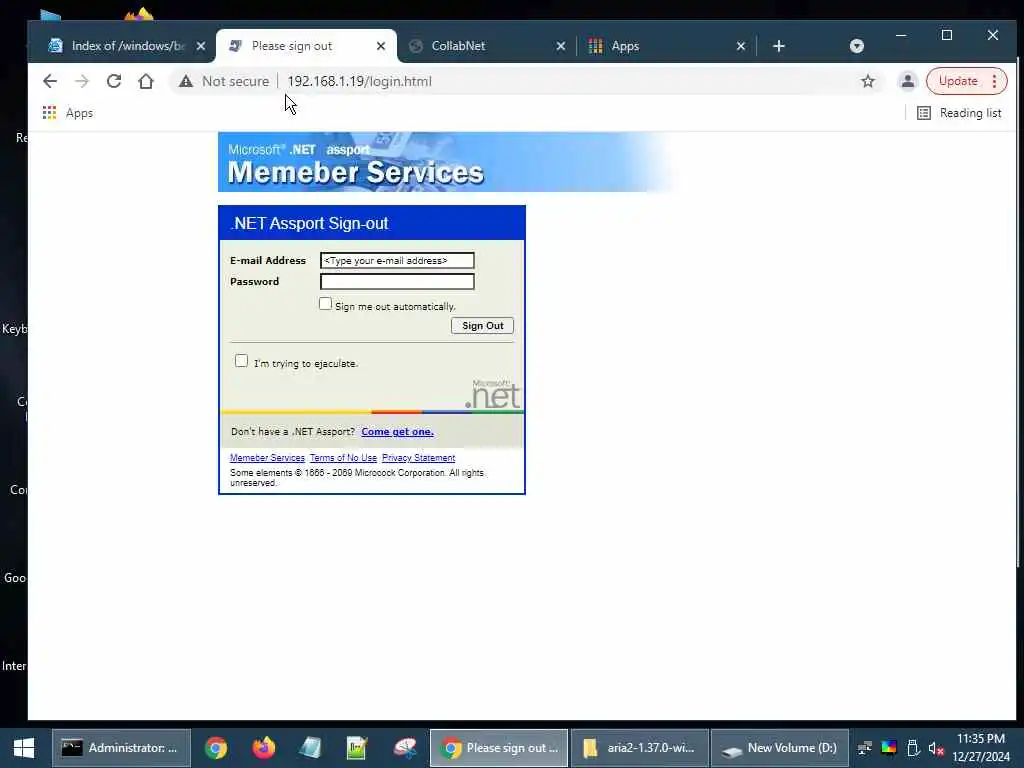Click the Update button in toolbar
The height and width of the screenshot is (768, 1024).
957,81
